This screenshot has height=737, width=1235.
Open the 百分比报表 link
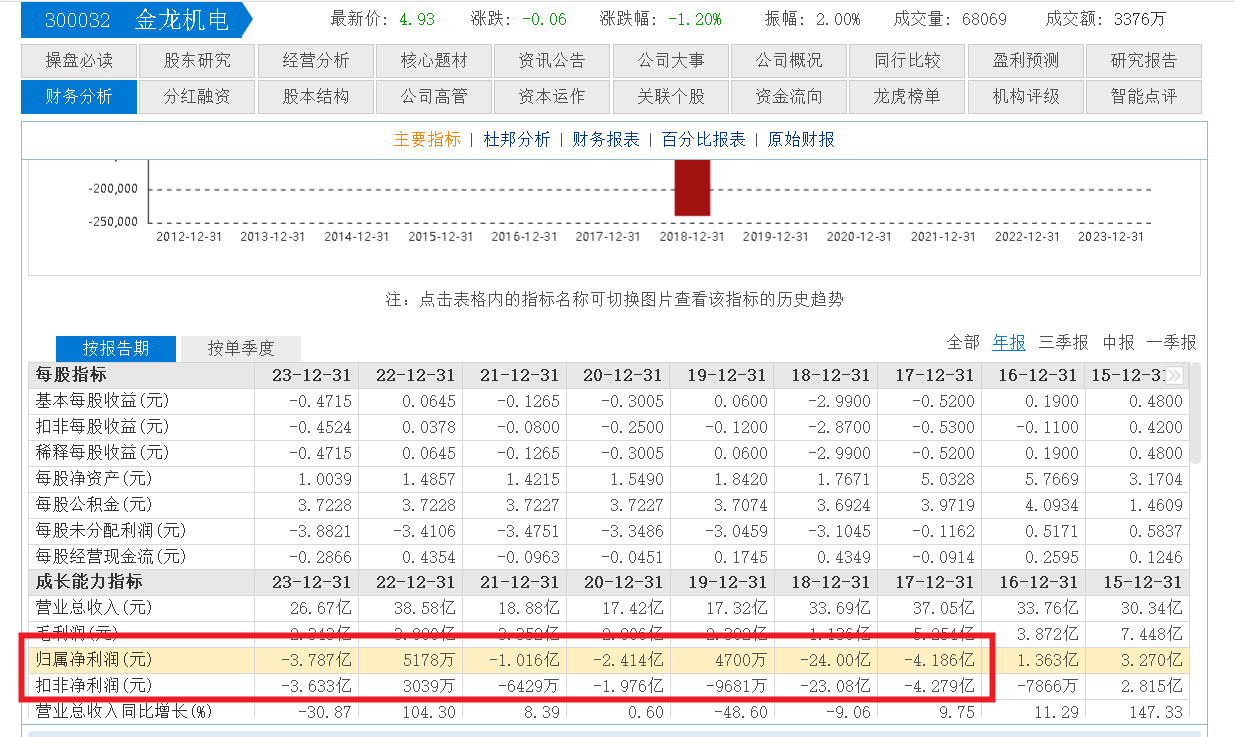click(x=704, y=140)
